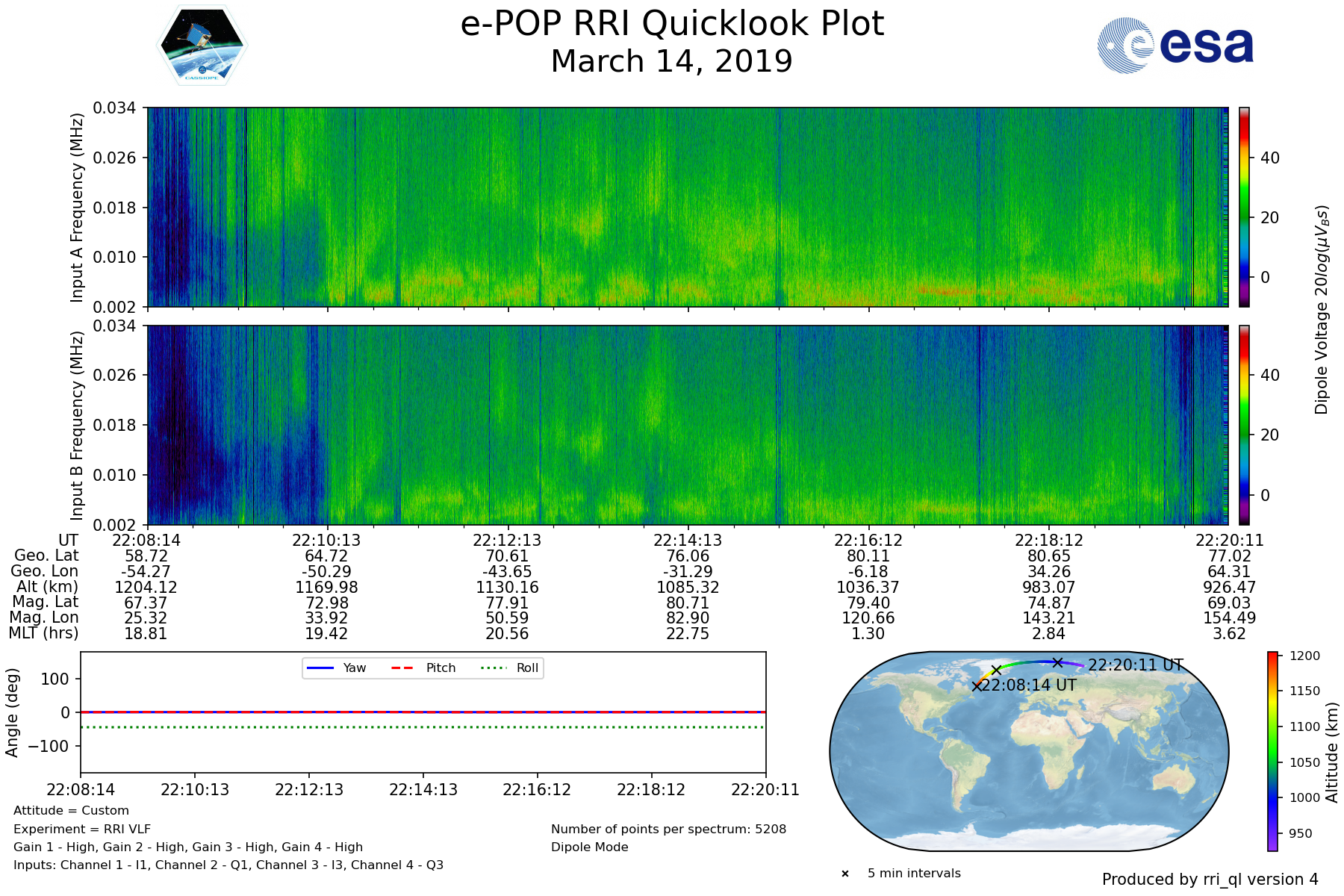Viewport: 1344px width, 896px height.
Task: Click the x symbol next to 5 min intervals
Action: click(x=845, y=874)
